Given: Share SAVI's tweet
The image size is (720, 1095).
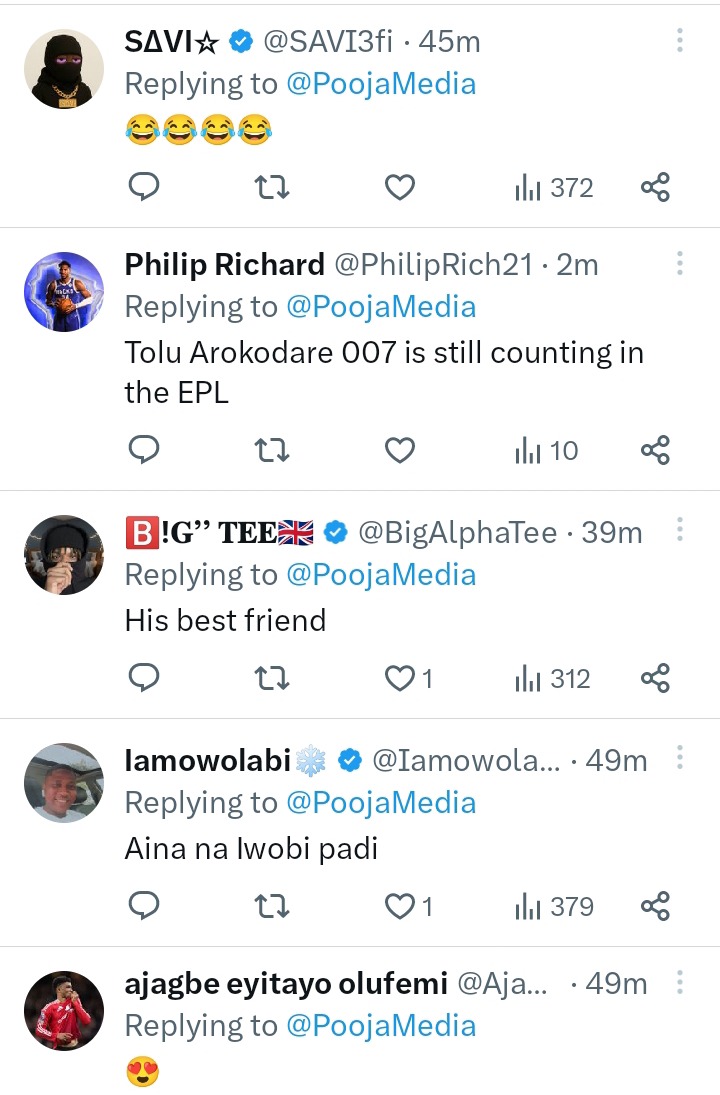Looking at the screenshot, I should coord(655,187).
